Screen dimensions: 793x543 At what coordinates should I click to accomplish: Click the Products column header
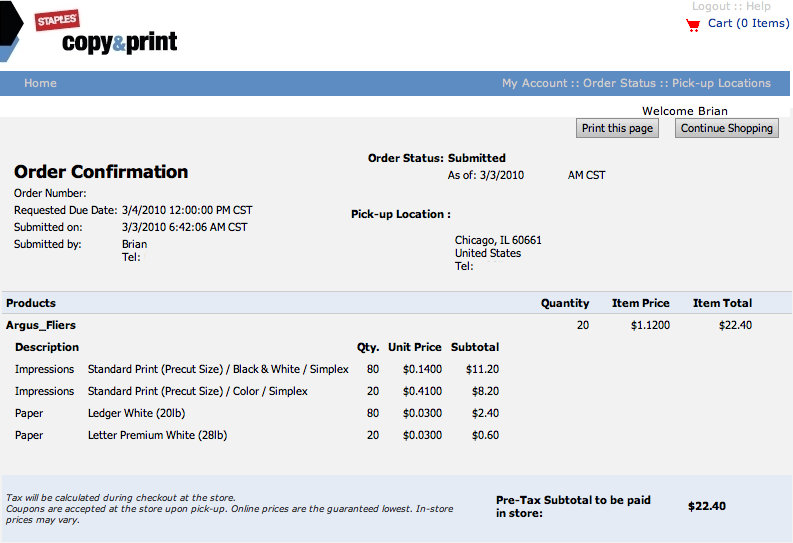coord(31,303)
